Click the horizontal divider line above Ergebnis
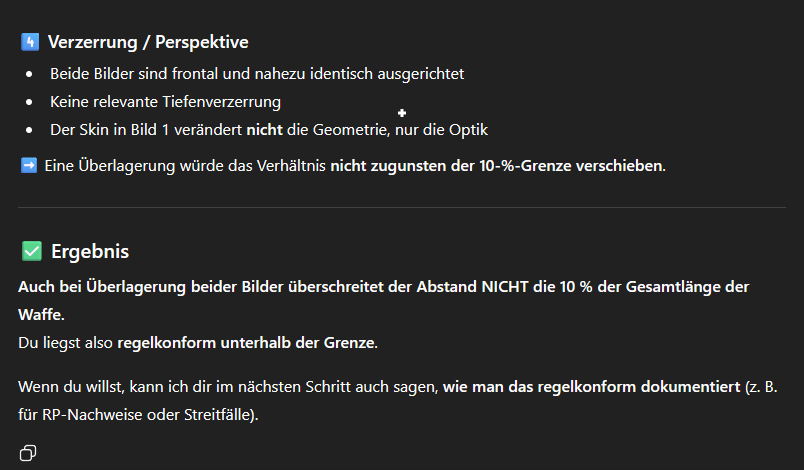 point(402,207)
